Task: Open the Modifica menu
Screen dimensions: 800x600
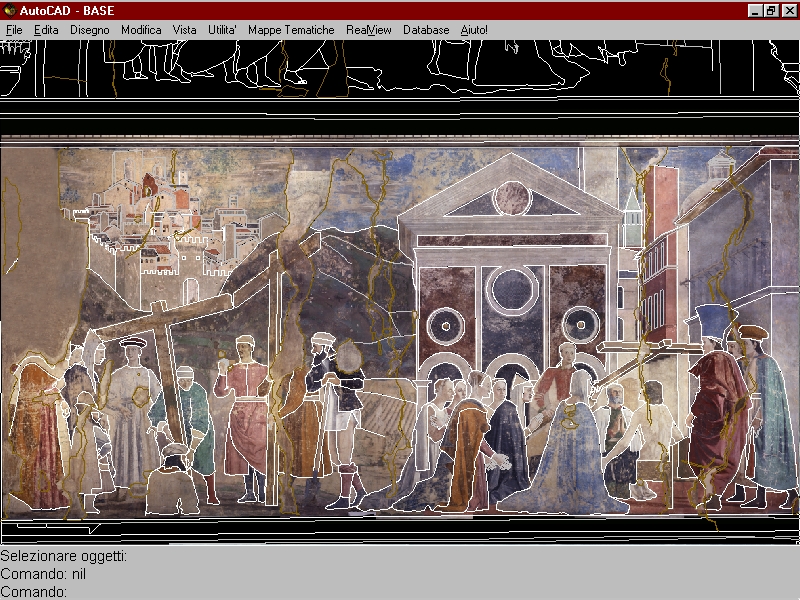Action: [141, 30]
